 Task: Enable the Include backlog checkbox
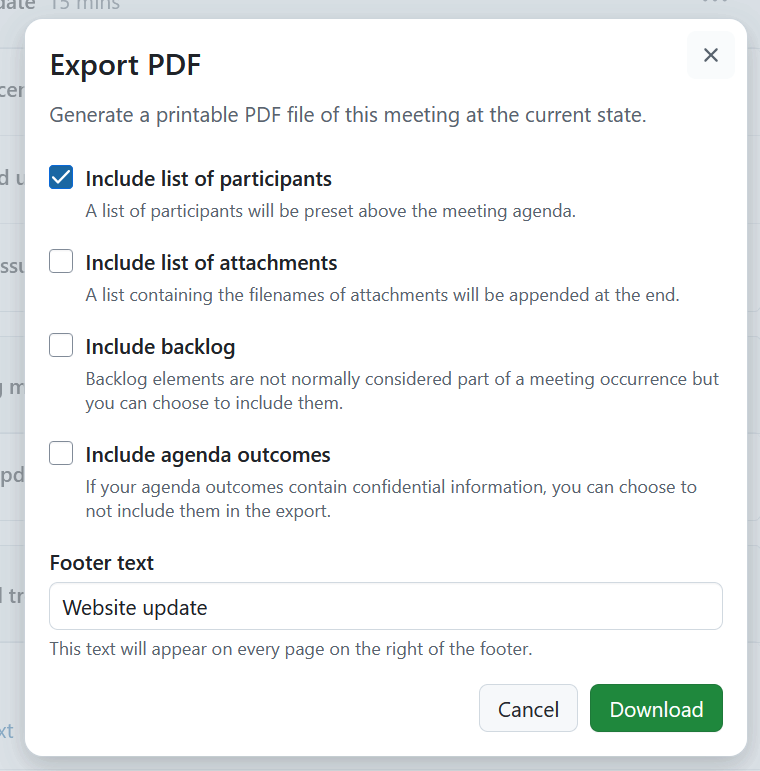62,346
